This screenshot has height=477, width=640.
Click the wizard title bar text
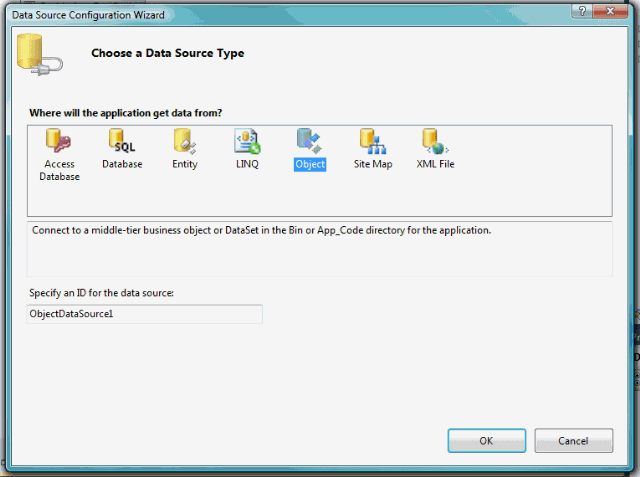[x=88, y=15]
